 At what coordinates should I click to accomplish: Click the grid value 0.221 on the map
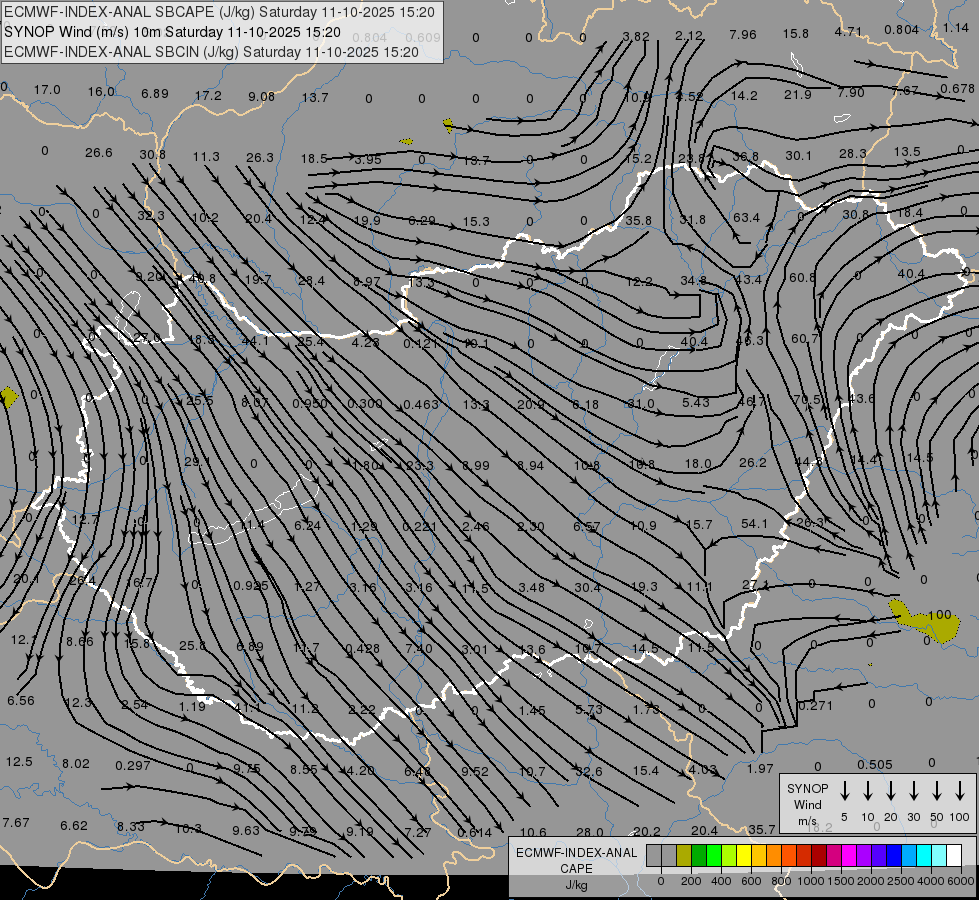click(x=420, y=527)
